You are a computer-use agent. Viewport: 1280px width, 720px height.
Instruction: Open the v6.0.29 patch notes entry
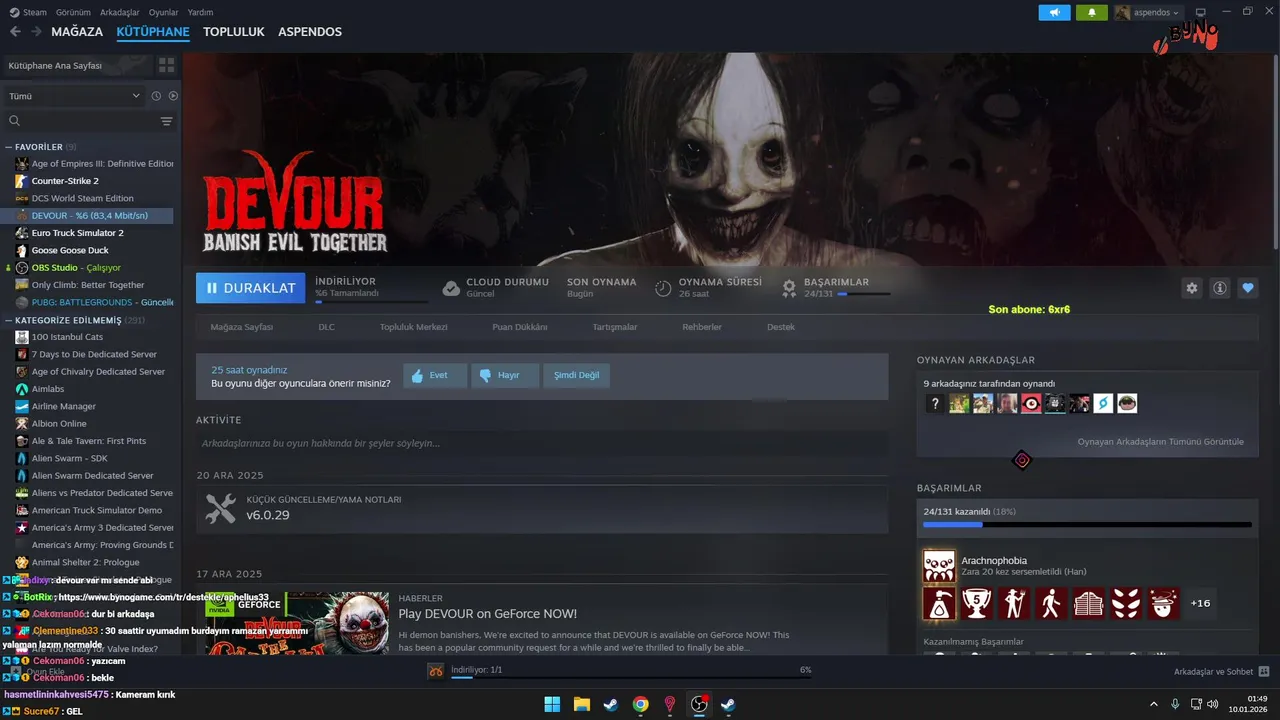tap(542, 509)
